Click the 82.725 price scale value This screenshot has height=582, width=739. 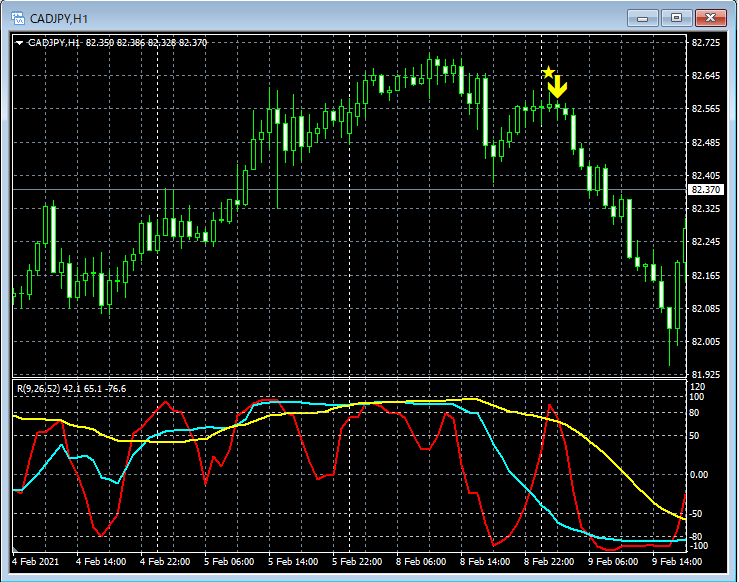tap(706, 43)
